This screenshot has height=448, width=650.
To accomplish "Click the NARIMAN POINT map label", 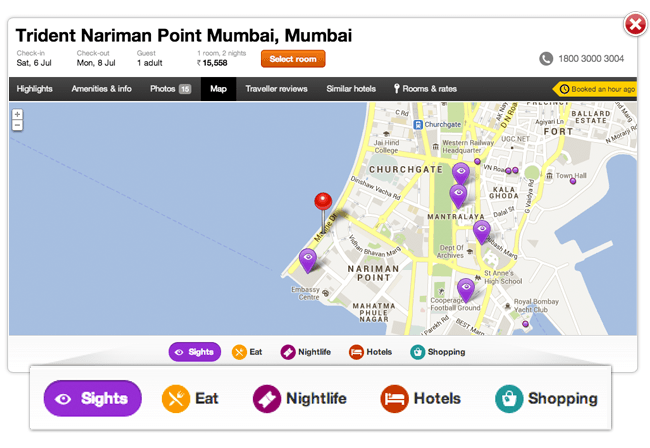I will [x=374, y=273].
